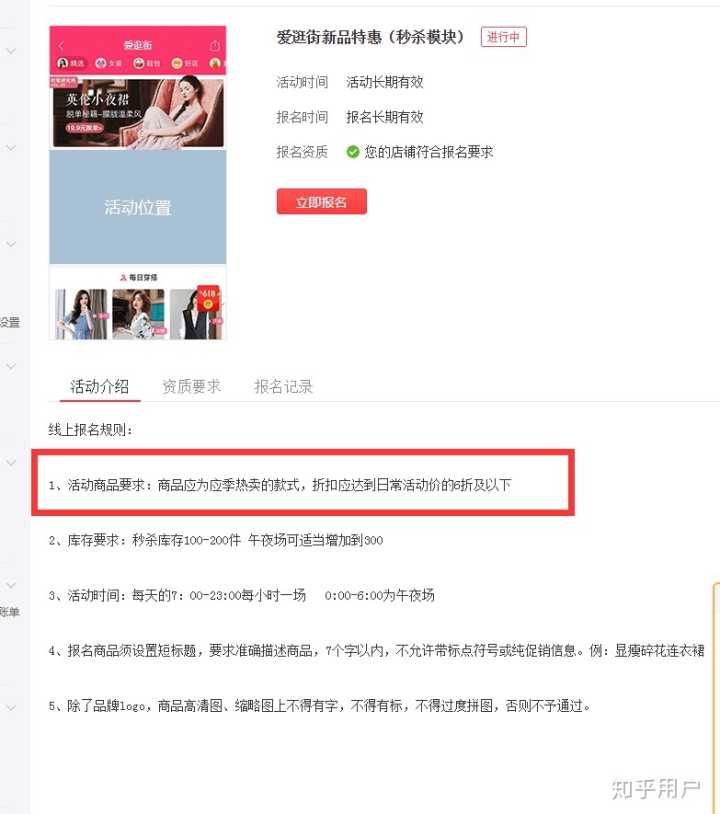This screenshot has height=814, width=720.
Task: Click the green qualification check icon
Action: 353,152
